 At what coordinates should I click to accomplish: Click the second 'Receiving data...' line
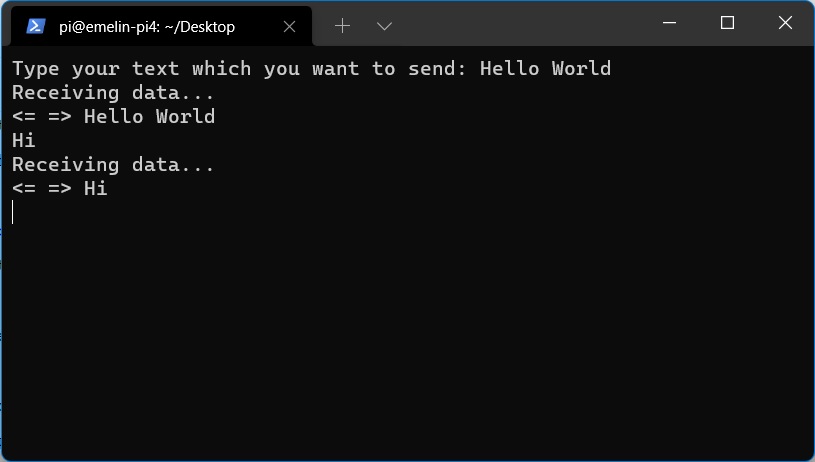(x=113, y=165)
